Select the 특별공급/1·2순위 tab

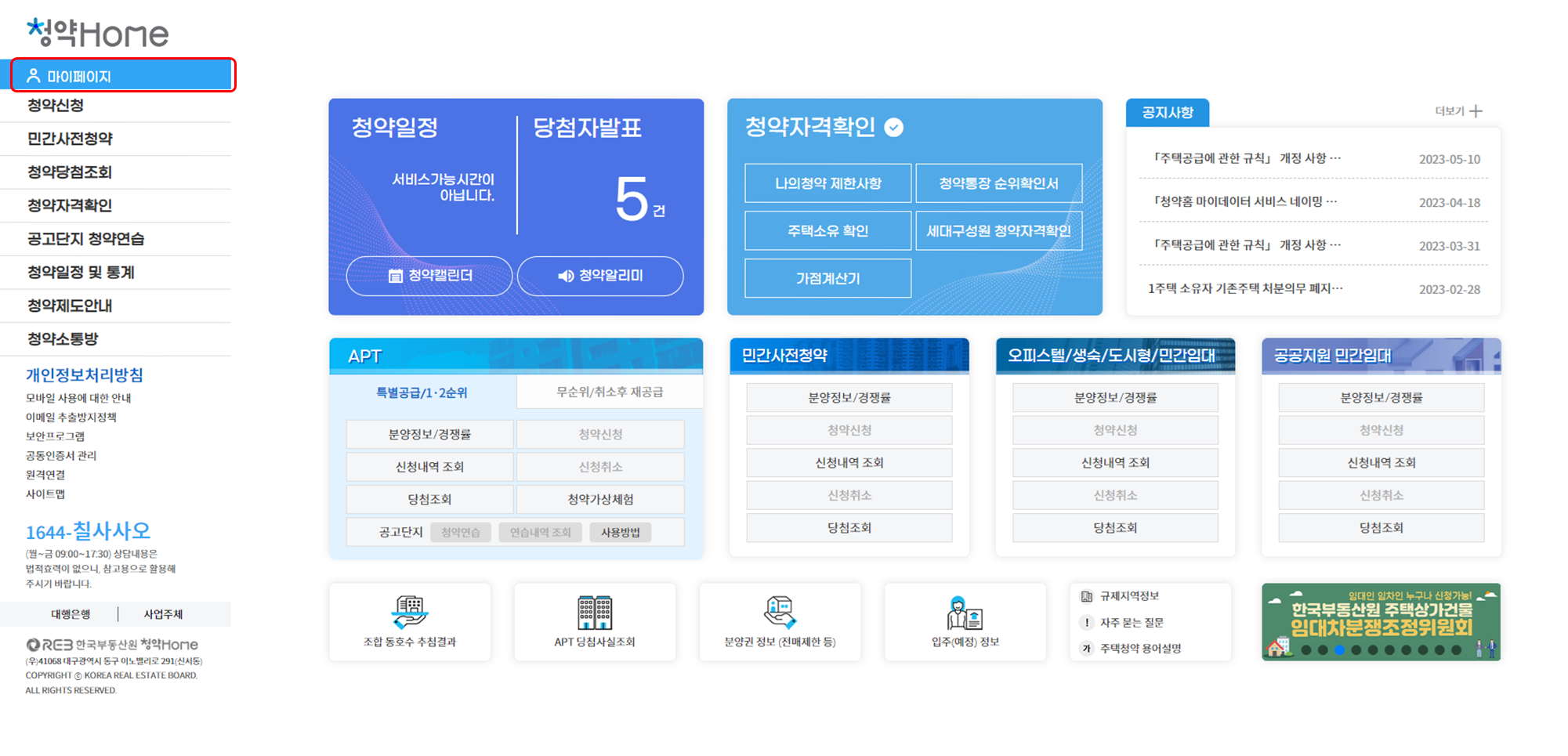click(x=422, y=392)
